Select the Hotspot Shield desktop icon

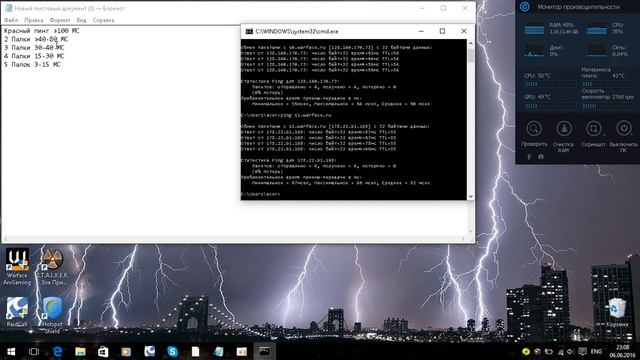pos(52,315)
